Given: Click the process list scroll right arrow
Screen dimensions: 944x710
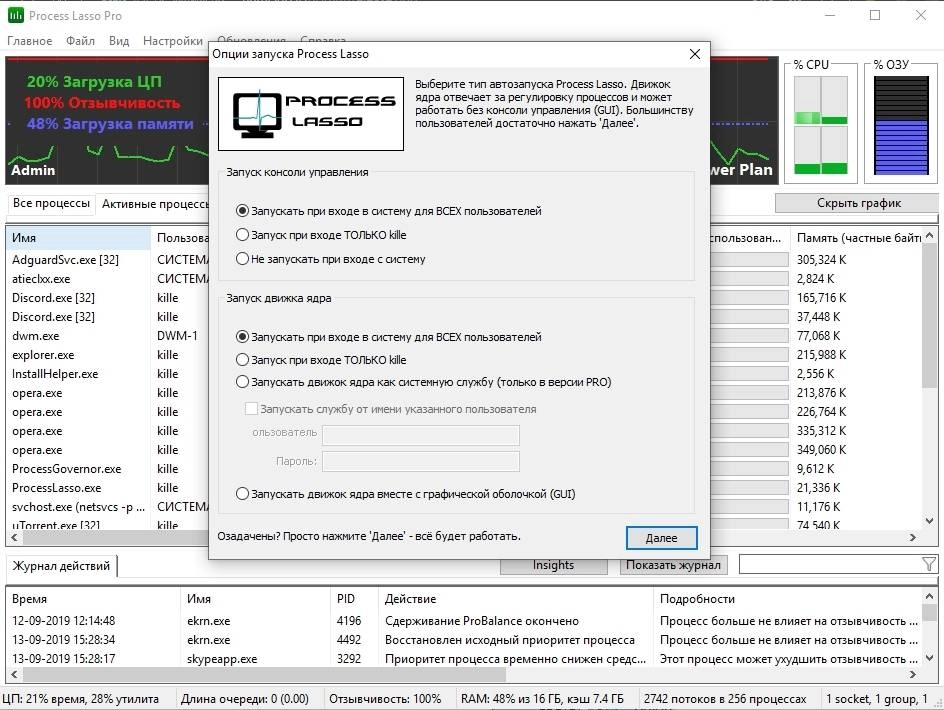Looking at the screenshot, I should pyautogui.click(x=913, y=537).
